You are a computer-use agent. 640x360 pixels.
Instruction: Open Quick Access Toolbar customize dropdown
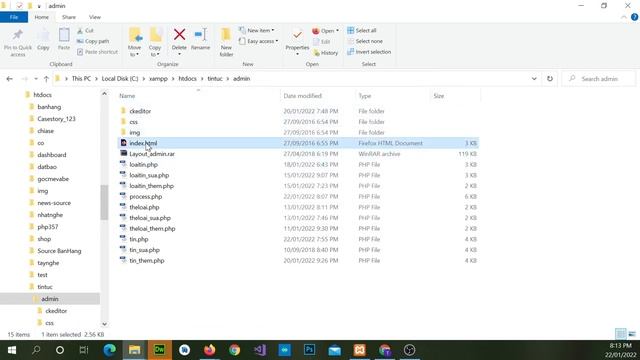click(39, 6)
